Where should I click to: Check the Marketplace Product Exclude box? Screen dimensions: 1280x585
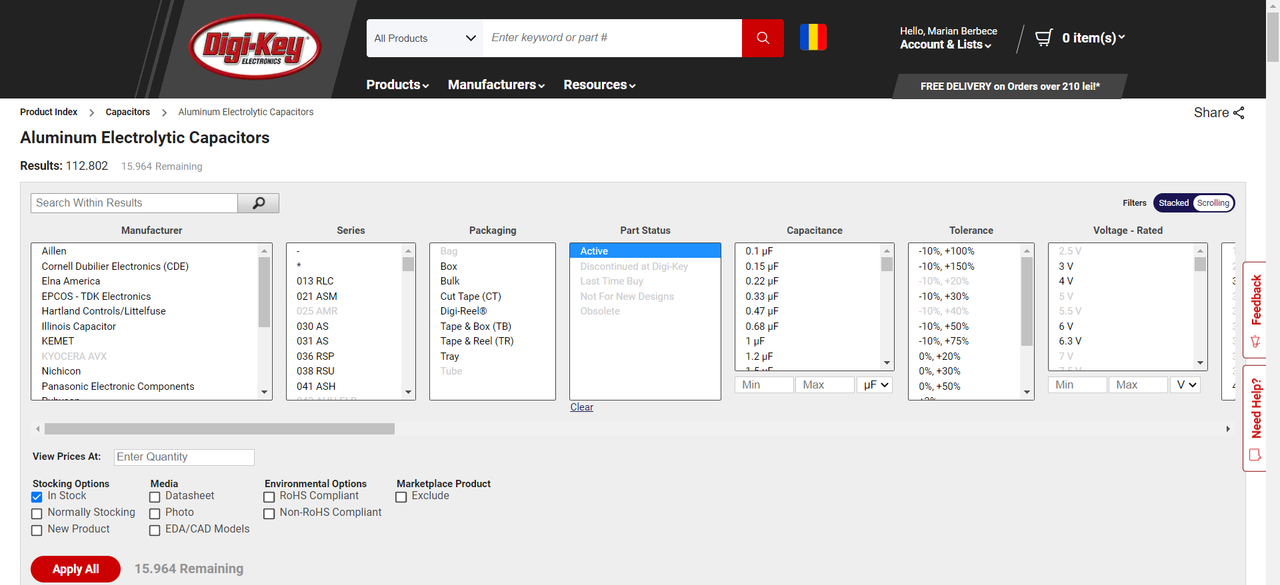[x=401, y=496]
